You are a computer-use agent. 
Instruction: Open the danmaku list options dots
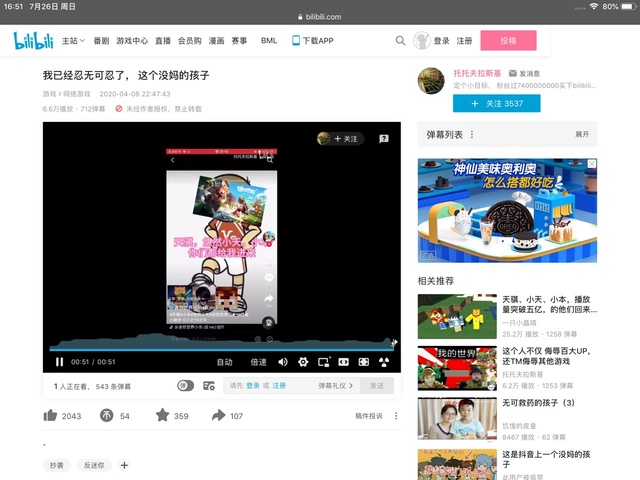tap(472, 134)
